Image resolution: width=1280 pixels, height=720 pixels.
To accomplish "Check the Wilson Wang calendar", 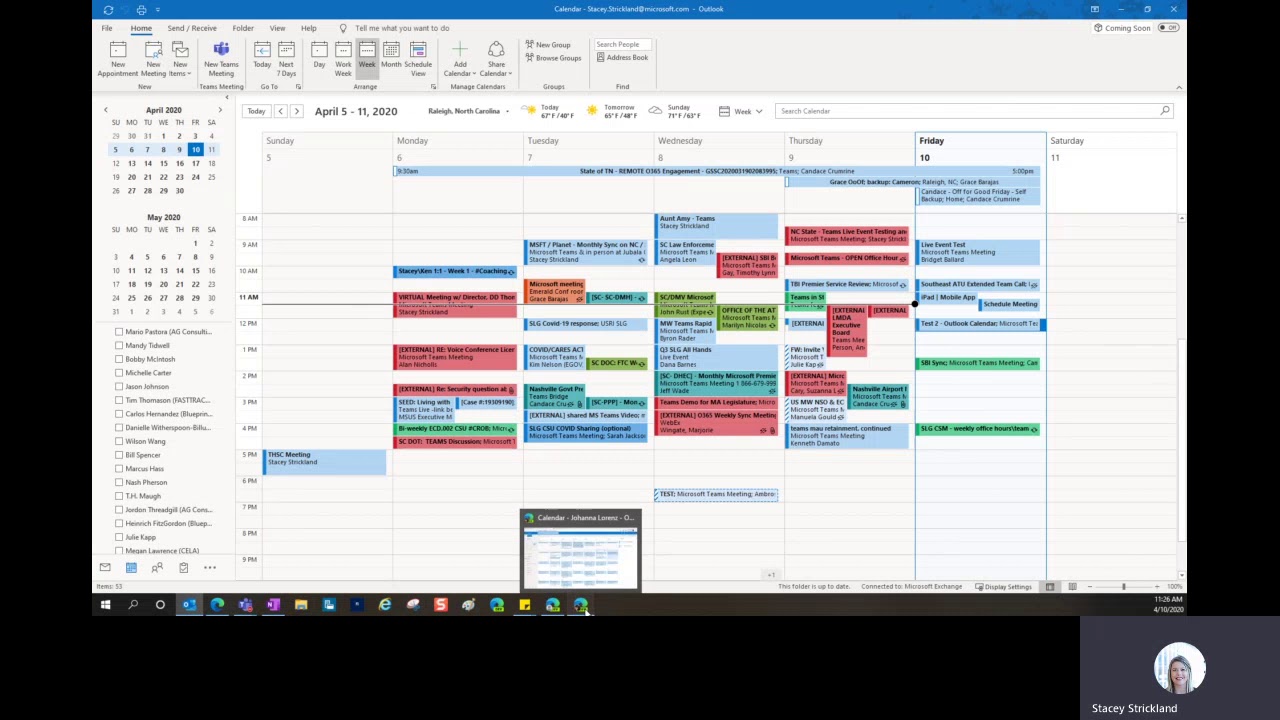I will pyautogui.click(x=119, y=441).
